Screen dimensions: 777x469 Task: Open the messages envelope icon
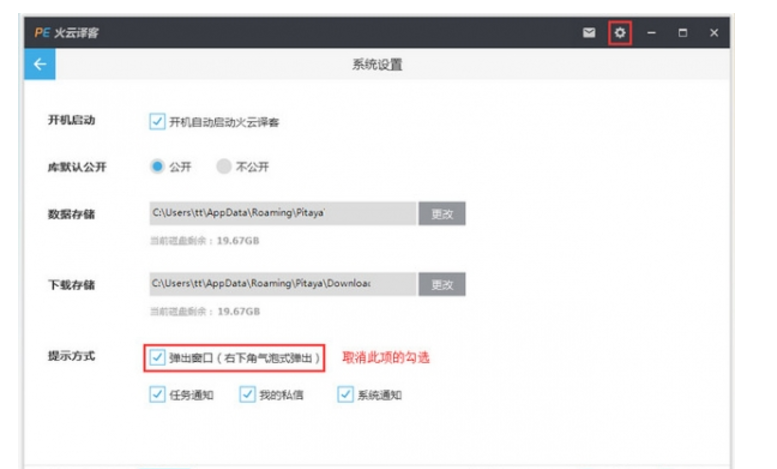(589, 33)
